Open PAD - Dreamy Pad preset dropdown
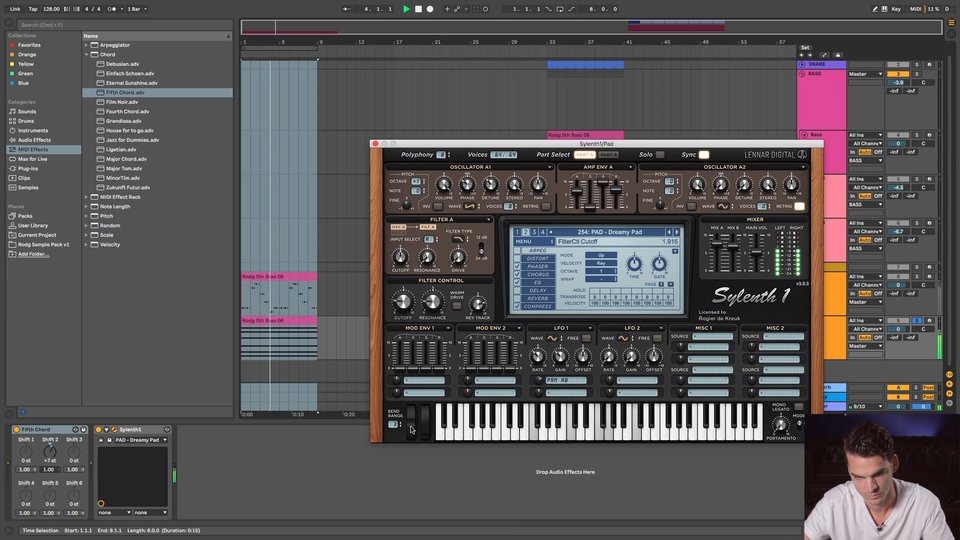The image size is (960, 540). click(x=141, y=440)
